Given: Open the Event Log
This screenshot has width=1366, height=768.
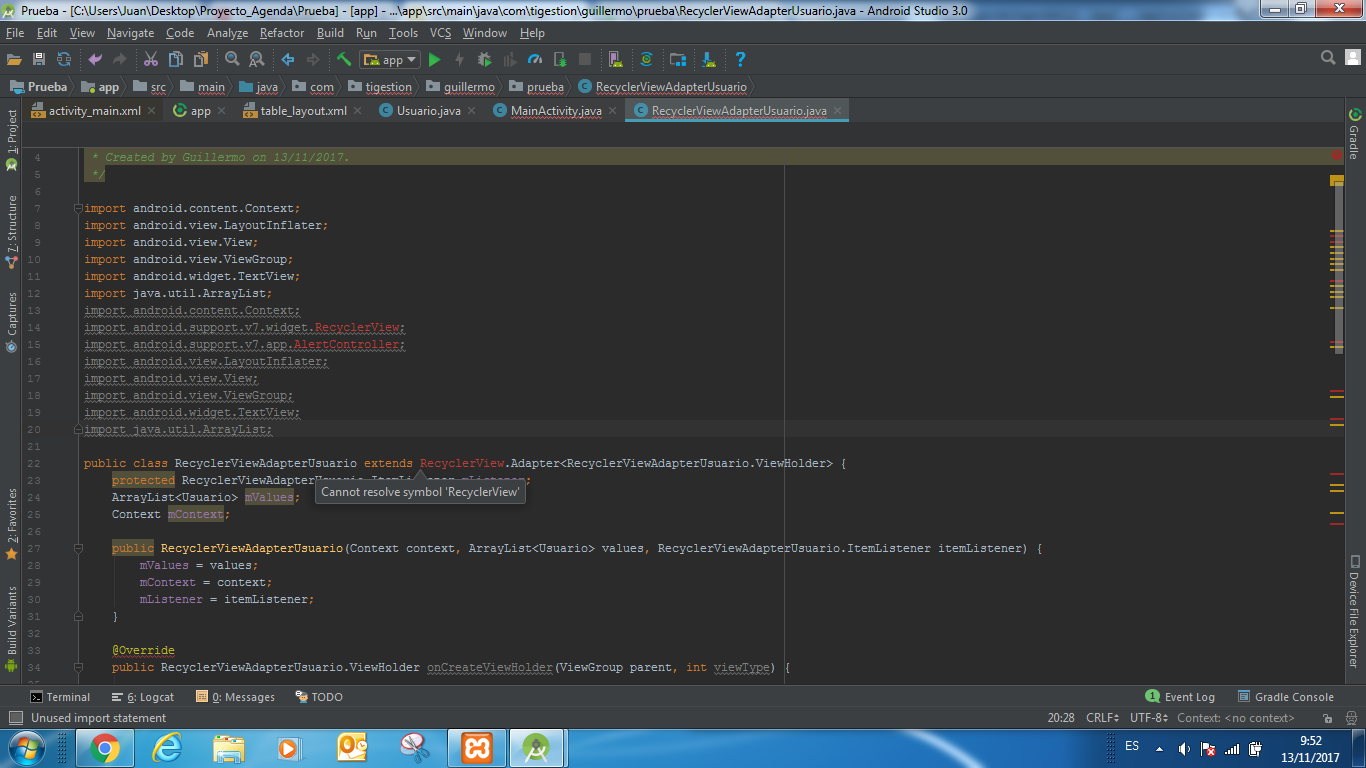Looking at the screenshot, I should click(1180, 697).
